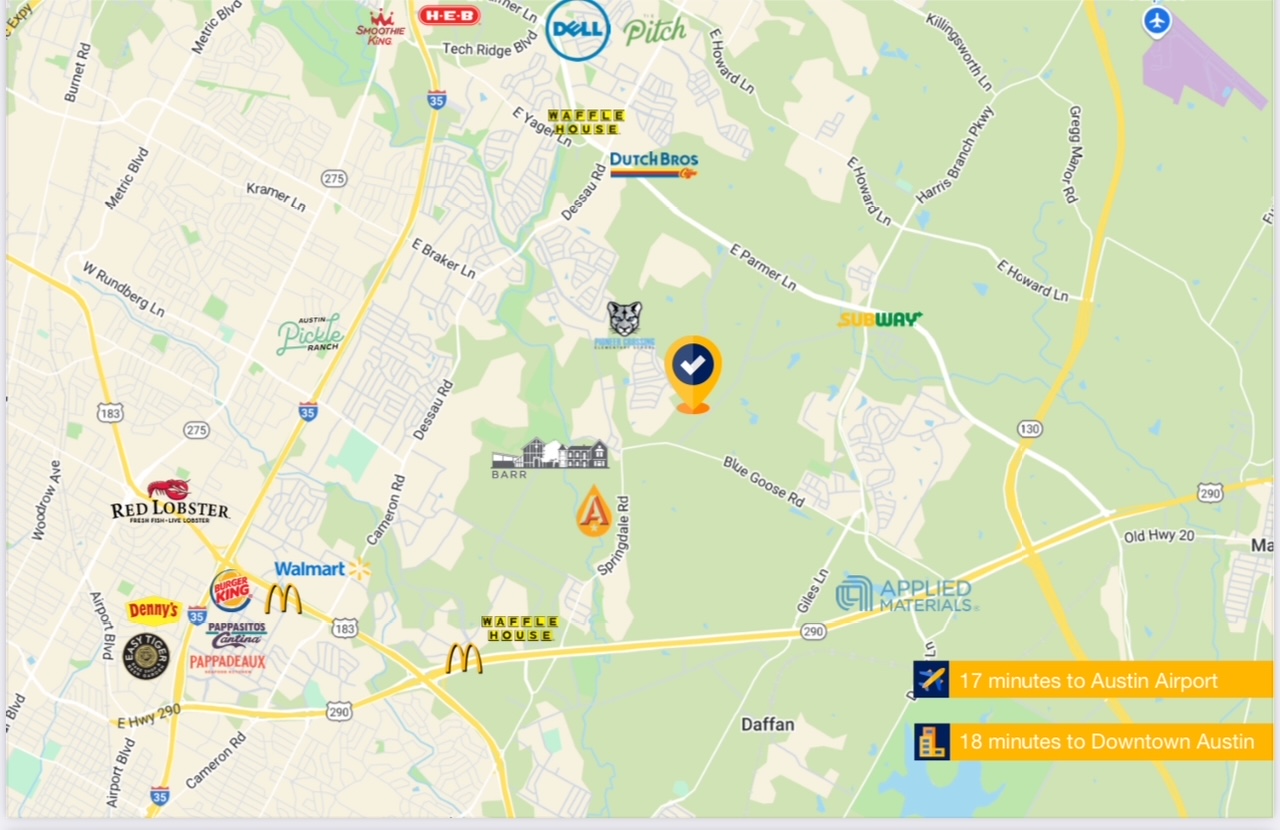
Task: Click the orange A shield marker
Action: [594, 510]
